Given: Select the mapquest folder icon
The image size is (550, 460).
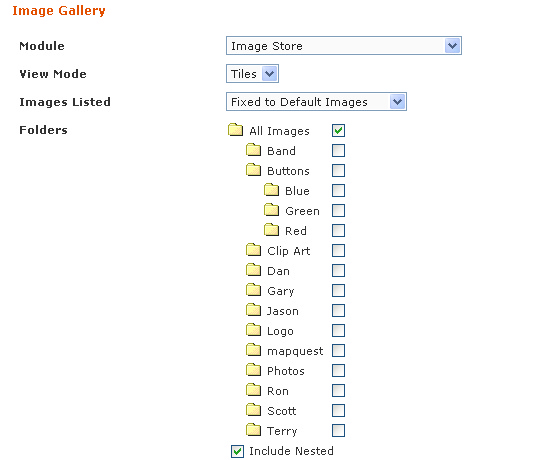Looking at the screenshot, I should [x=253, y=349].
